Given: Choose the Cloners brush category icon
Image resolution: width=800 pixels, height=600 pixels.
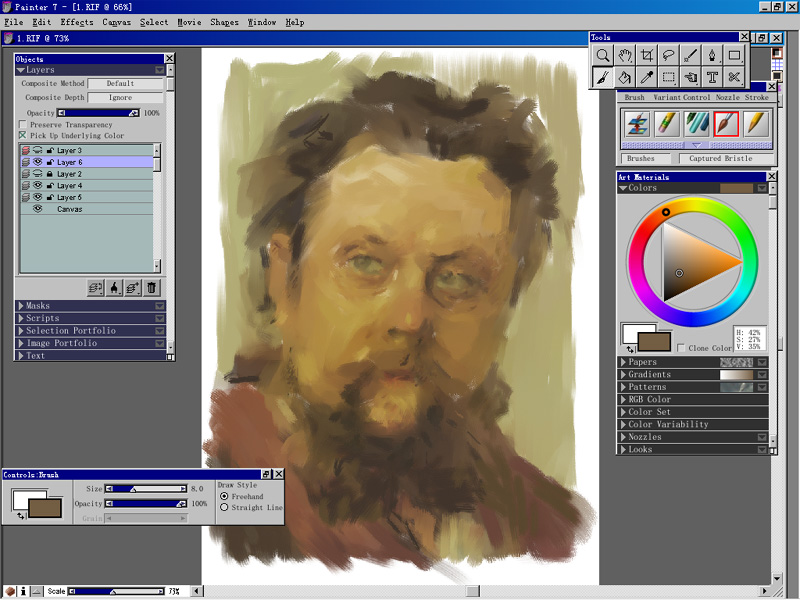Looking at the screenshot, I should [637, 124].
